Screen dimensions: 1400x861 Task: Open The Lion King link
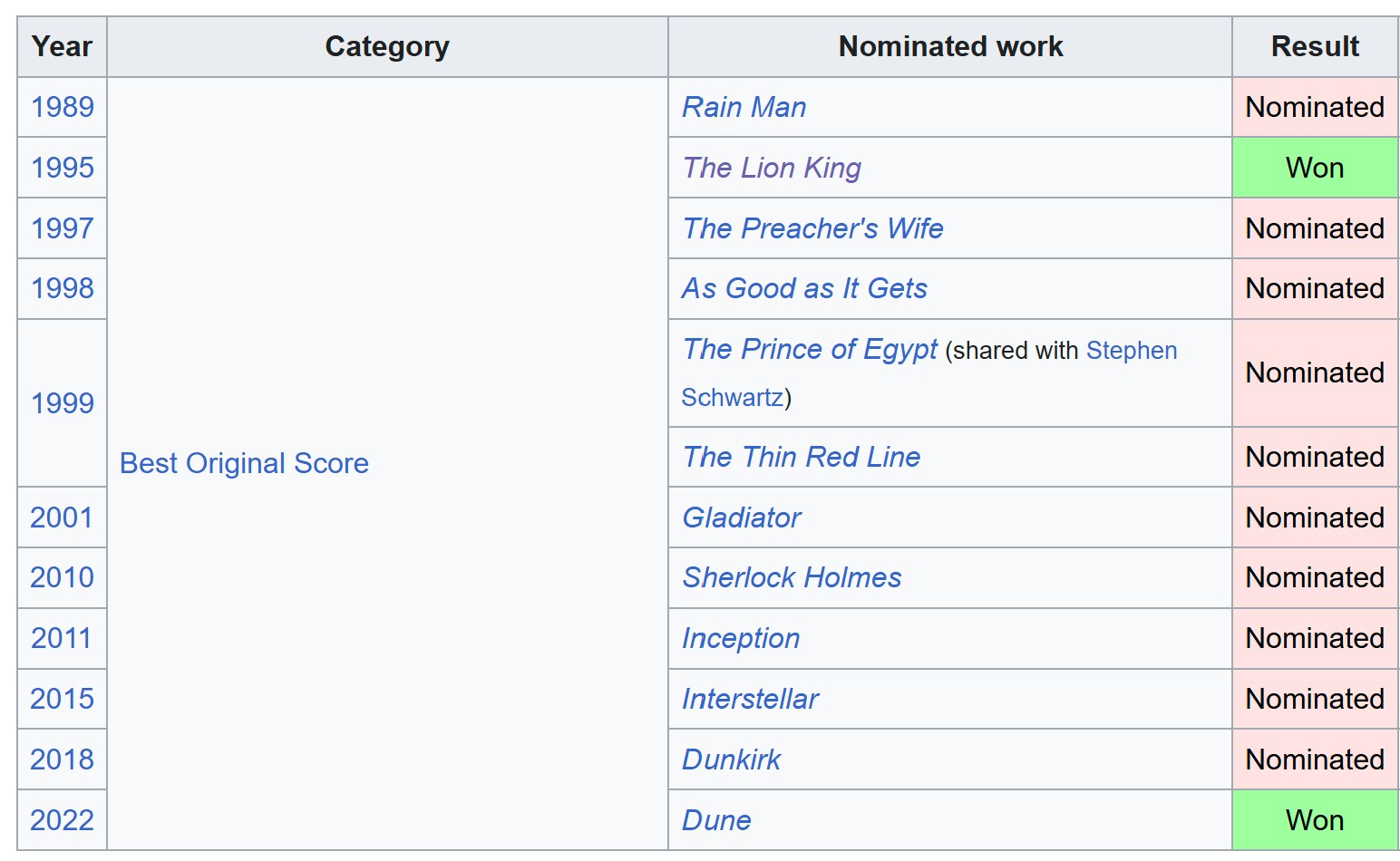772,168
